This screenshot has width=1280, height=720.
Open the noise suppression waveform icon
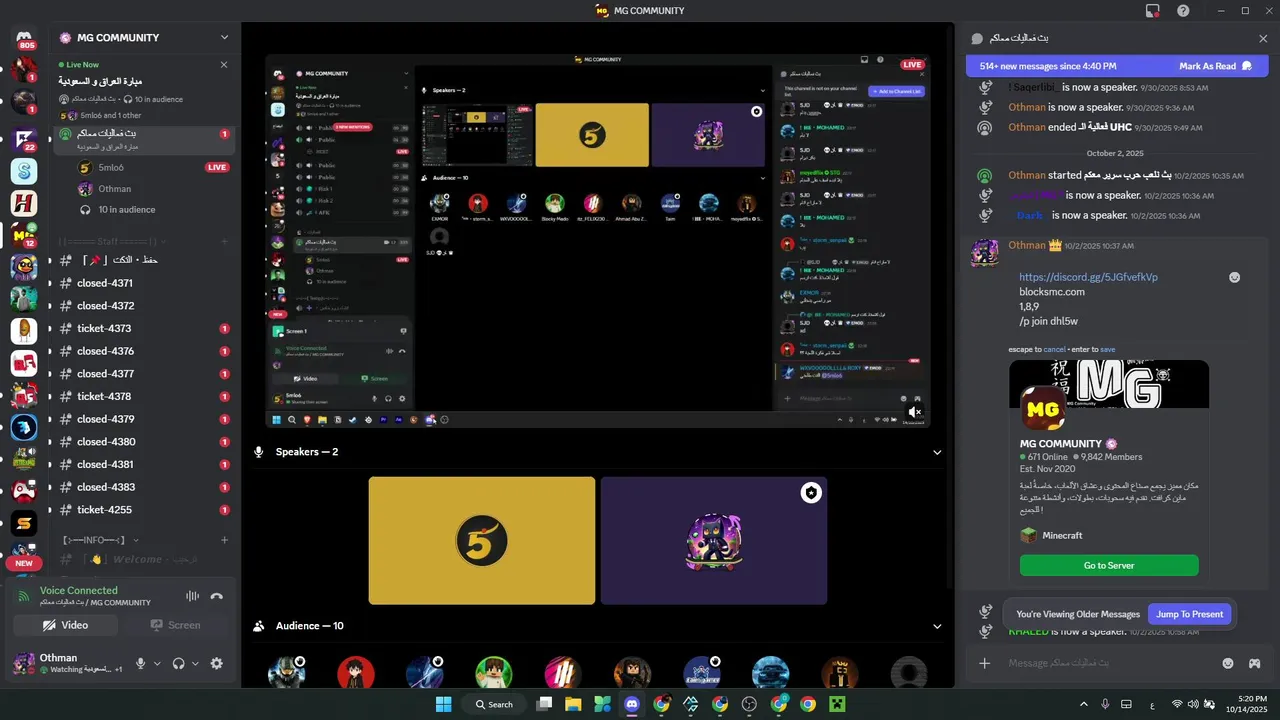(x=192, y=596)
